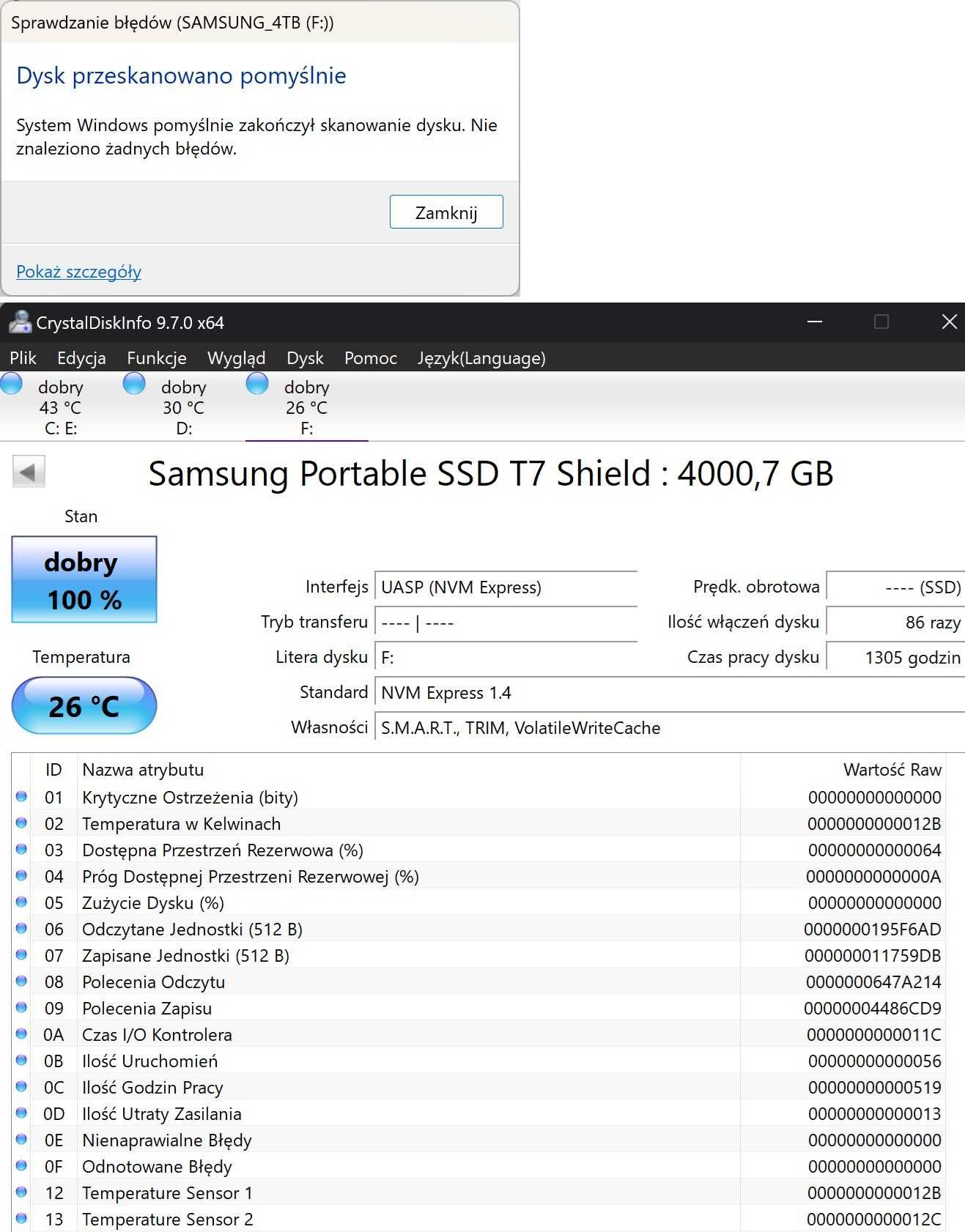Viewport: 965px width, 1232px height.
Task: Close the CrystalDiskInfo window
Action: click(x=949, y=322)
